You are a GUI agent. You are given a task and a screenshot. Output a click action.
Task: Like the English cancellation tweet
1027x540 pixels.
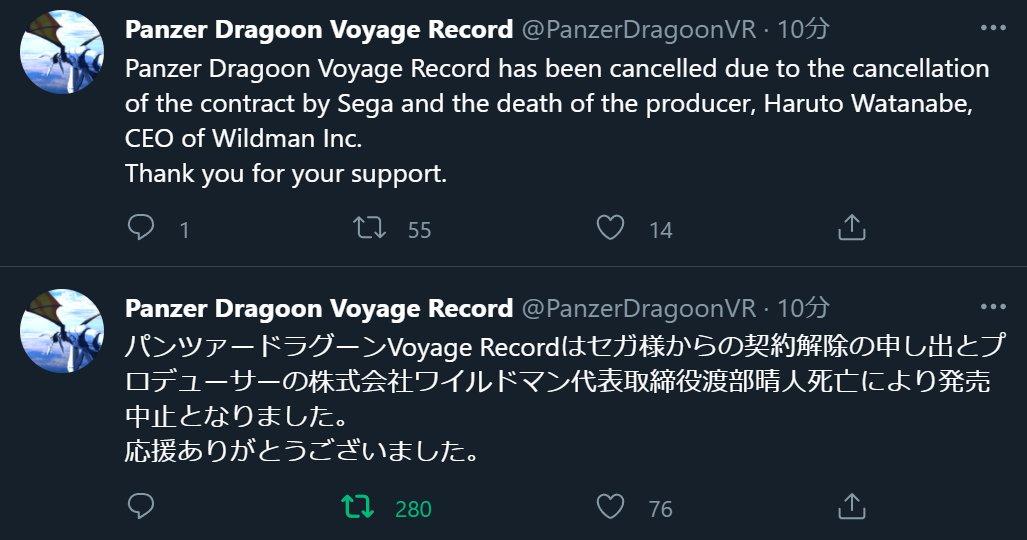[610, 229]
